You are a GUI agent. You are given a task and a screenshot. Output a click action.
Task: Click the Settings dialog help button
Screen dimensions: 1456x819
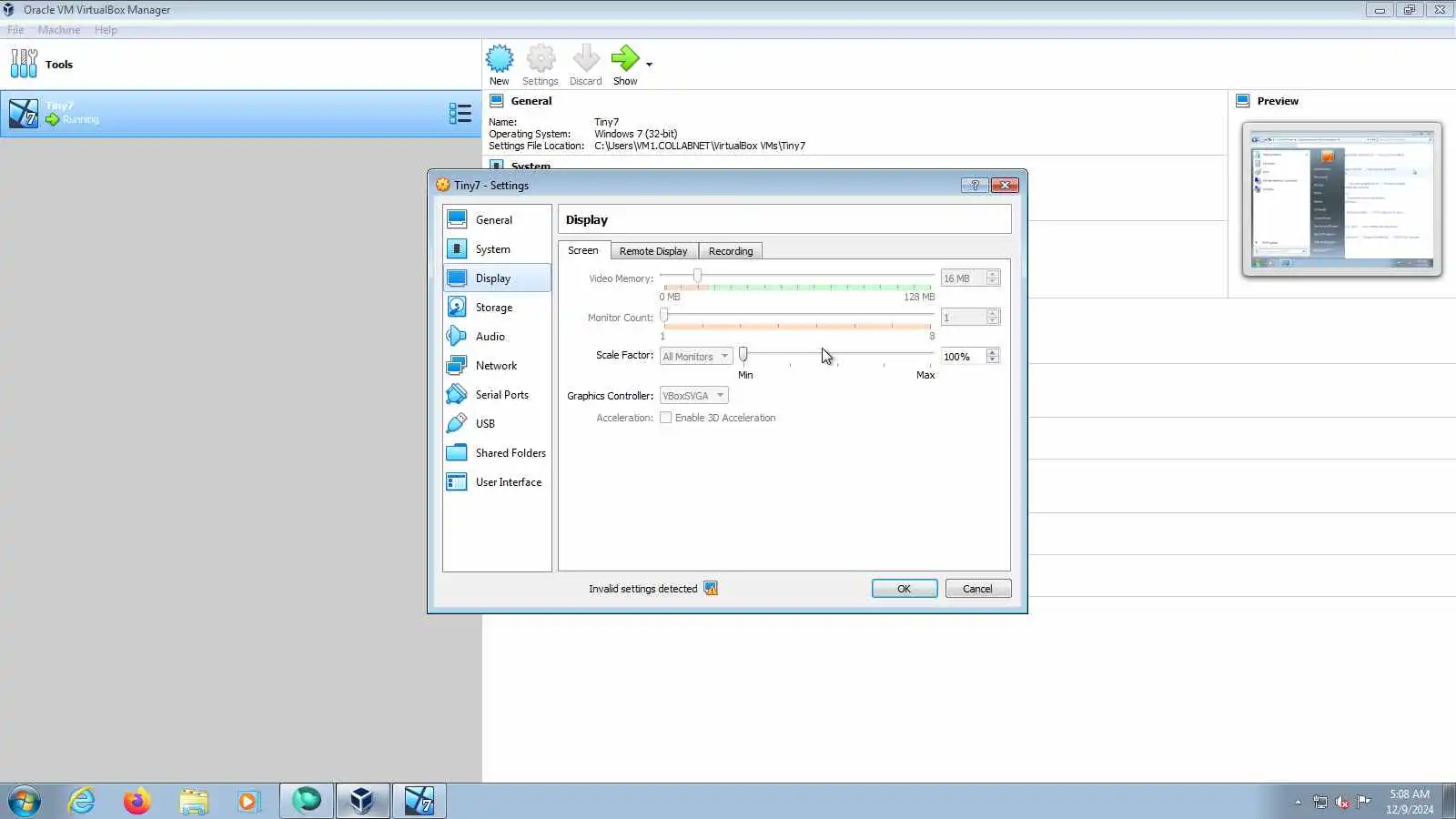pyautogui.click(x=975, y=185)
